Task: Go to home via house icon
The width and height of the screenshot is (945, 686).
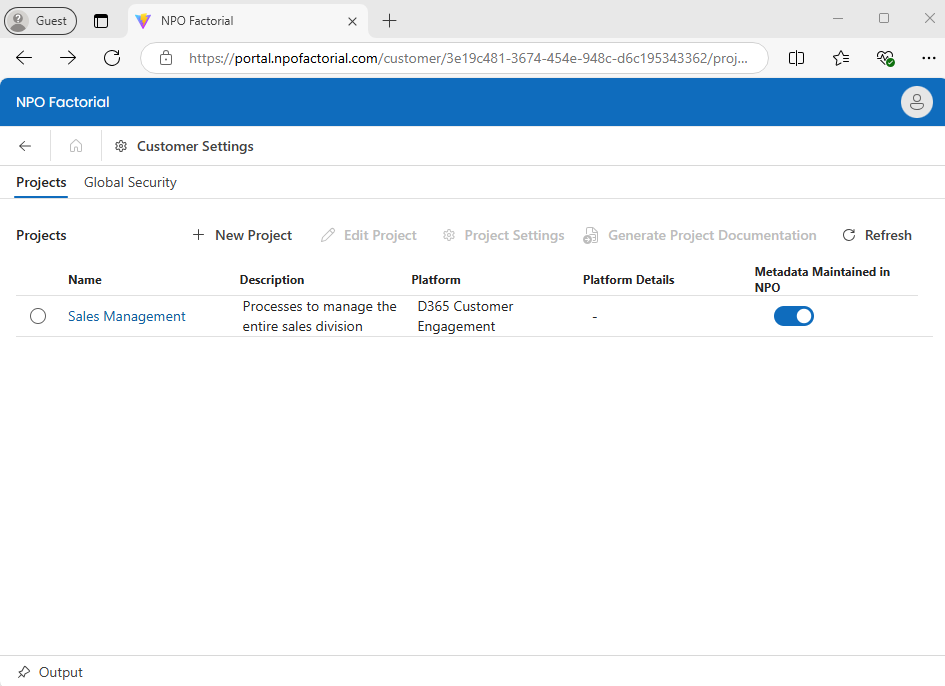Action: [76, 146]
